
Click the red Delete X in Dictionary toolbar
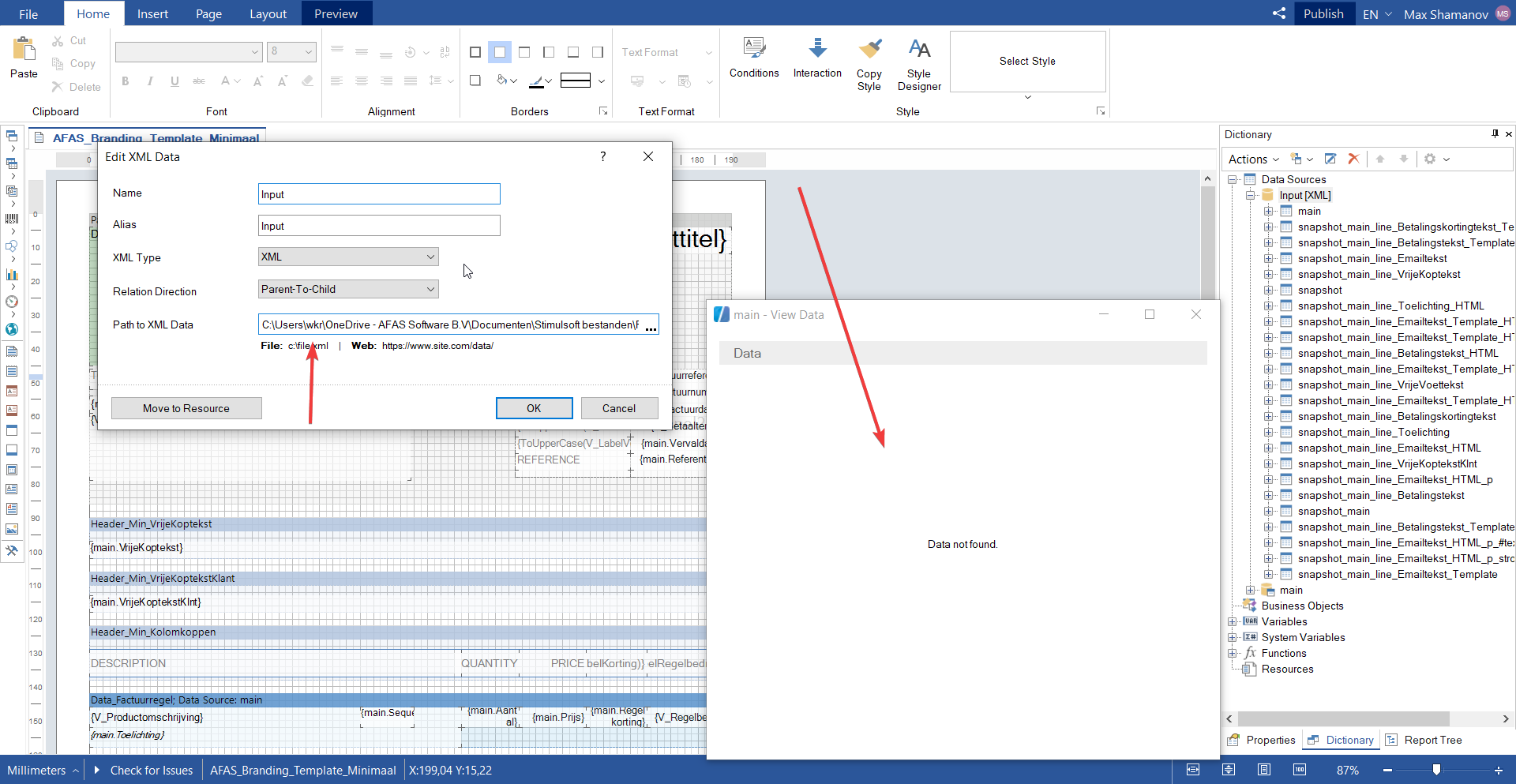tap(1353, 159)
